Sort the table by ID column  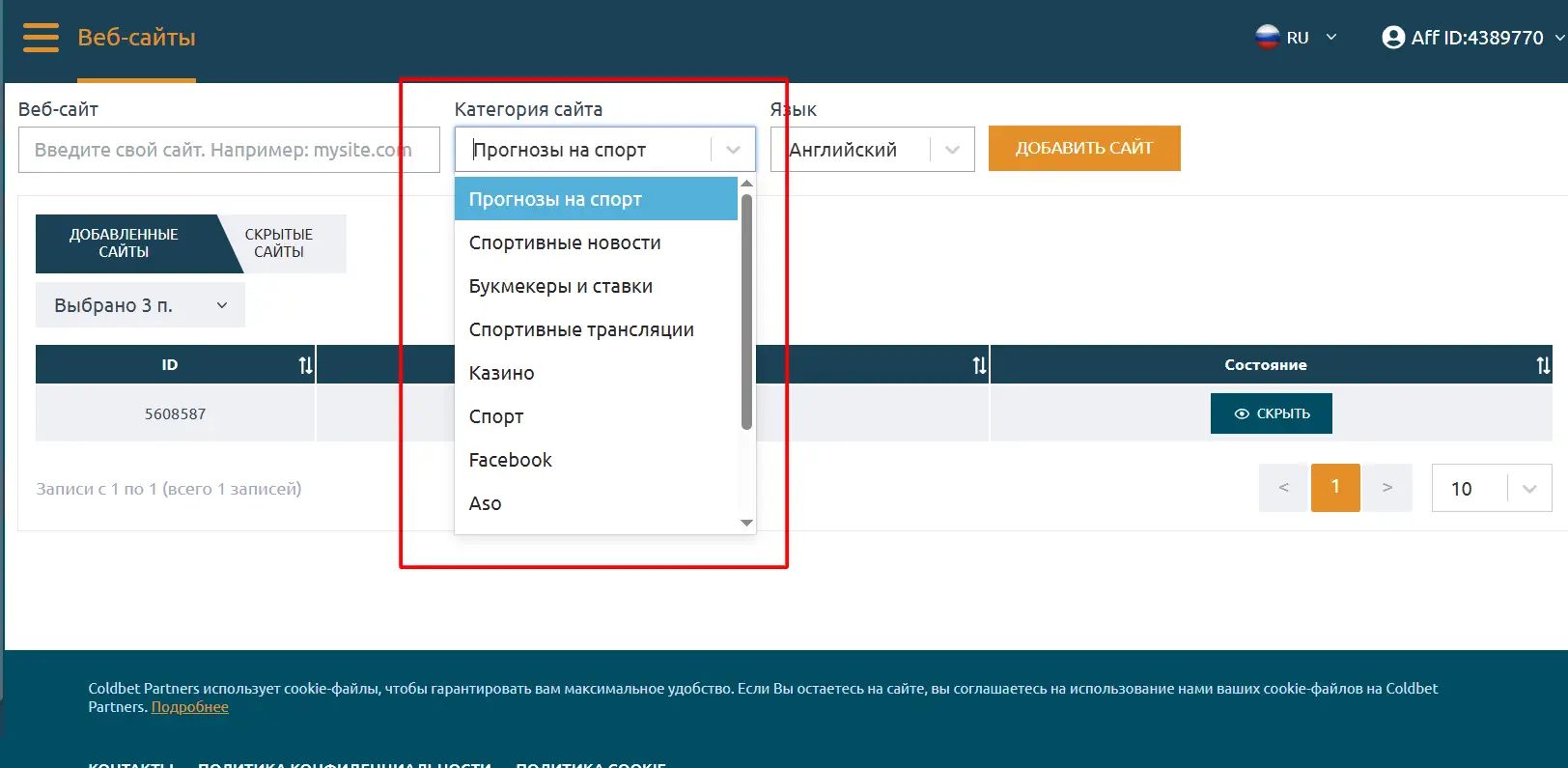pyautogui.click(x=305, y=365)
